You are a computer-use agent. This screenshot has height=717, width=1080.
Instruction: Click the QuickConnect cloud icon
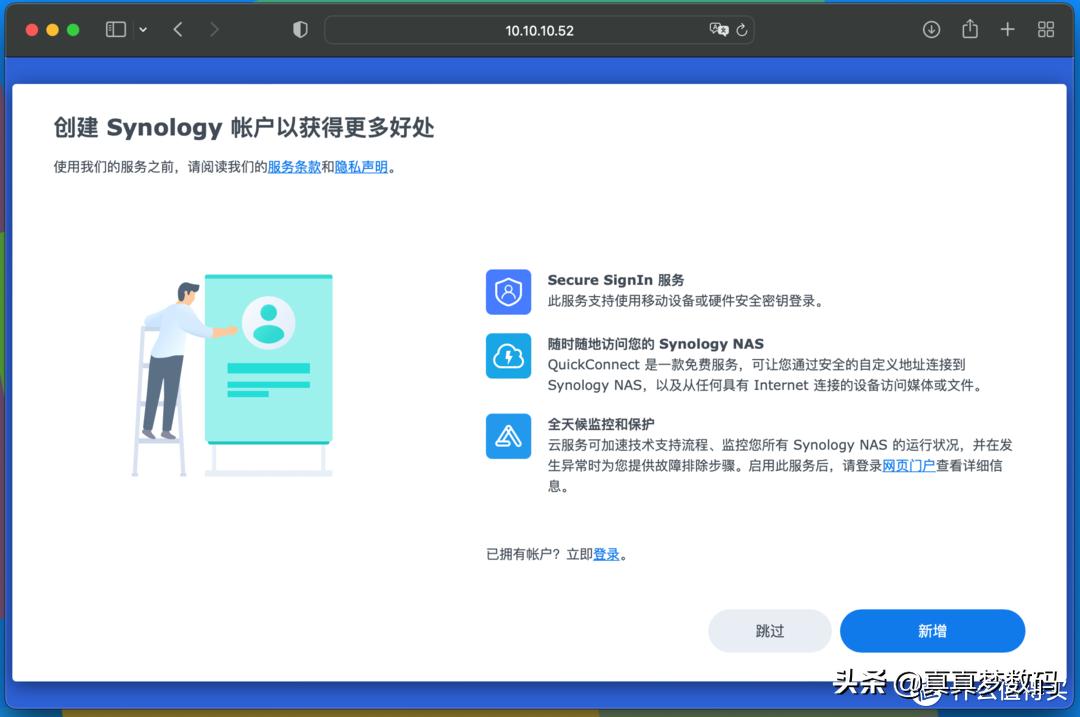[508, 355]
